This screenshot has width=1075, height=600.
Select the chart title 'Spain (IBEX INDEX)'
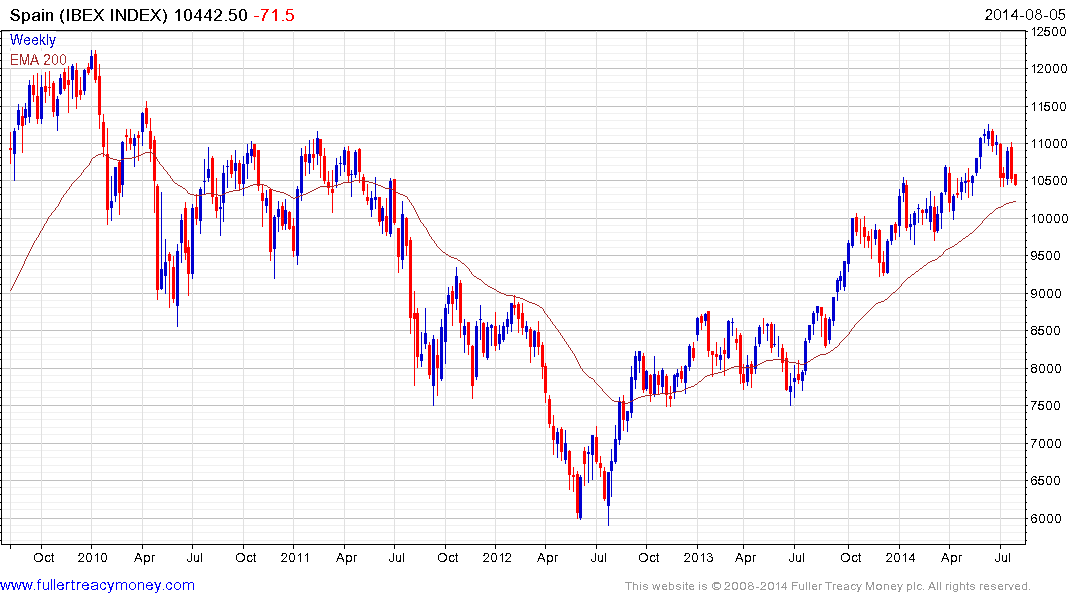(x=88, y=15)
